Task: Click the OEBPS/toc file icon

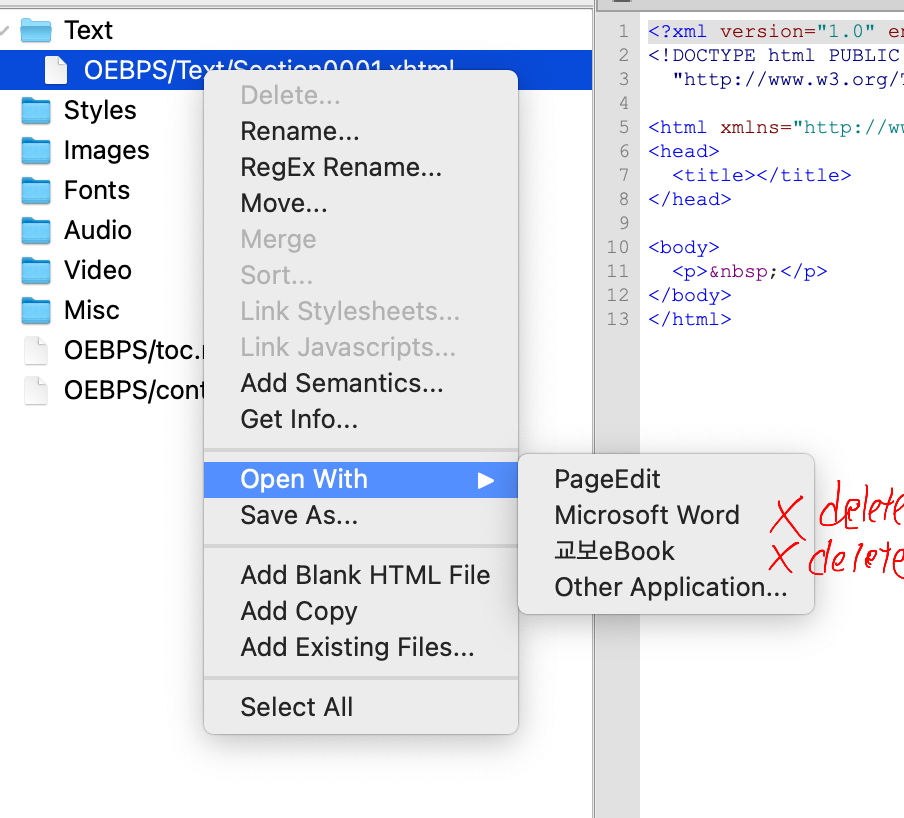Action: pos(36,350)
